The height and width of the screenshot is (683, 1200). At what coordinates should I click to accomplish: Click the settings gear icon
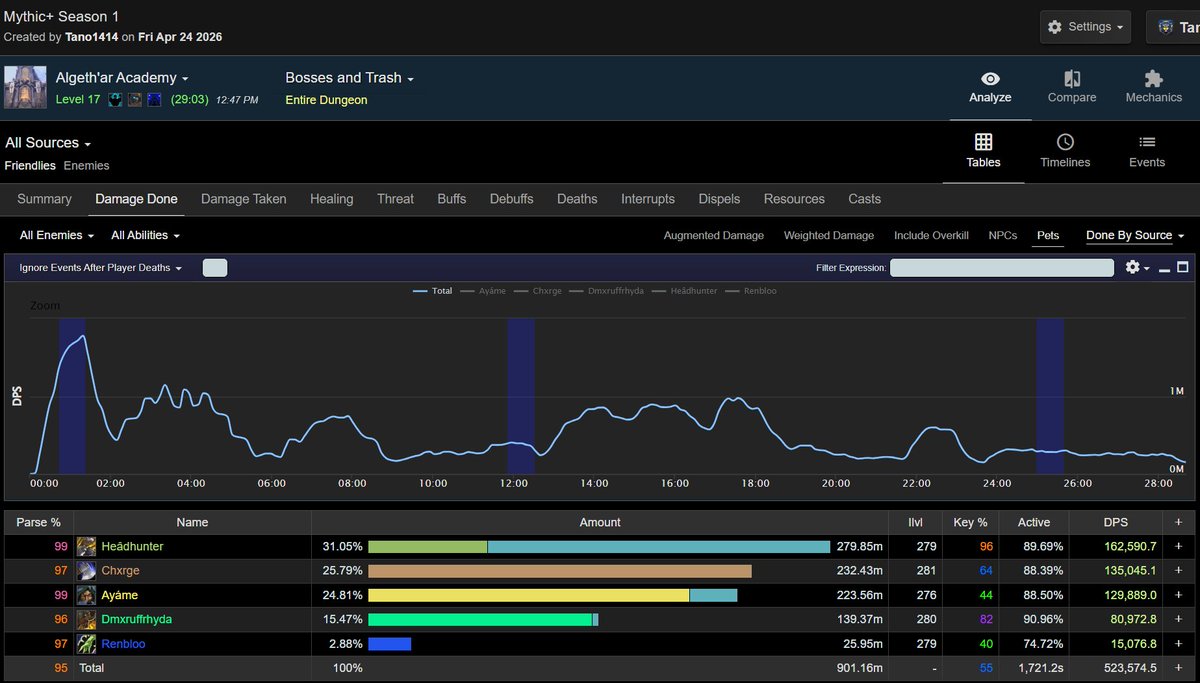pos(1055,27)
